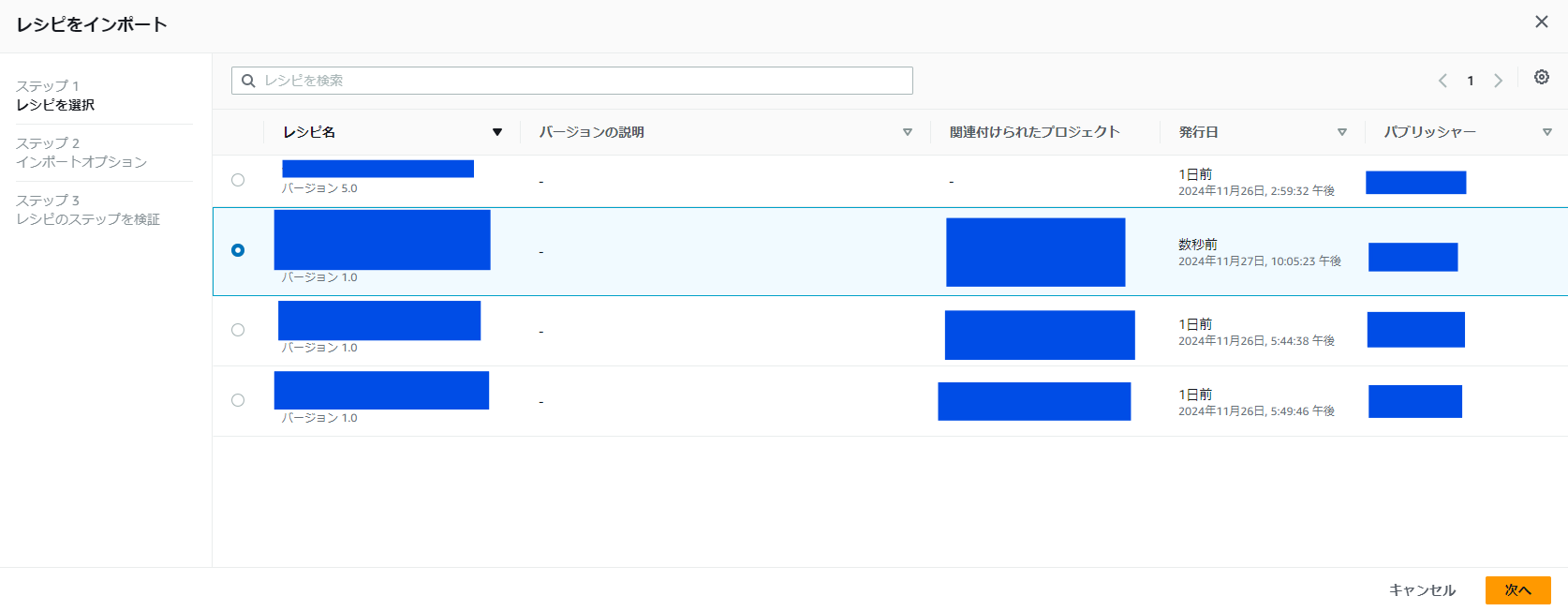Click date 2024年11月27日, 10:05:23 午後

pyautogui.click(x=1260, y=261)
